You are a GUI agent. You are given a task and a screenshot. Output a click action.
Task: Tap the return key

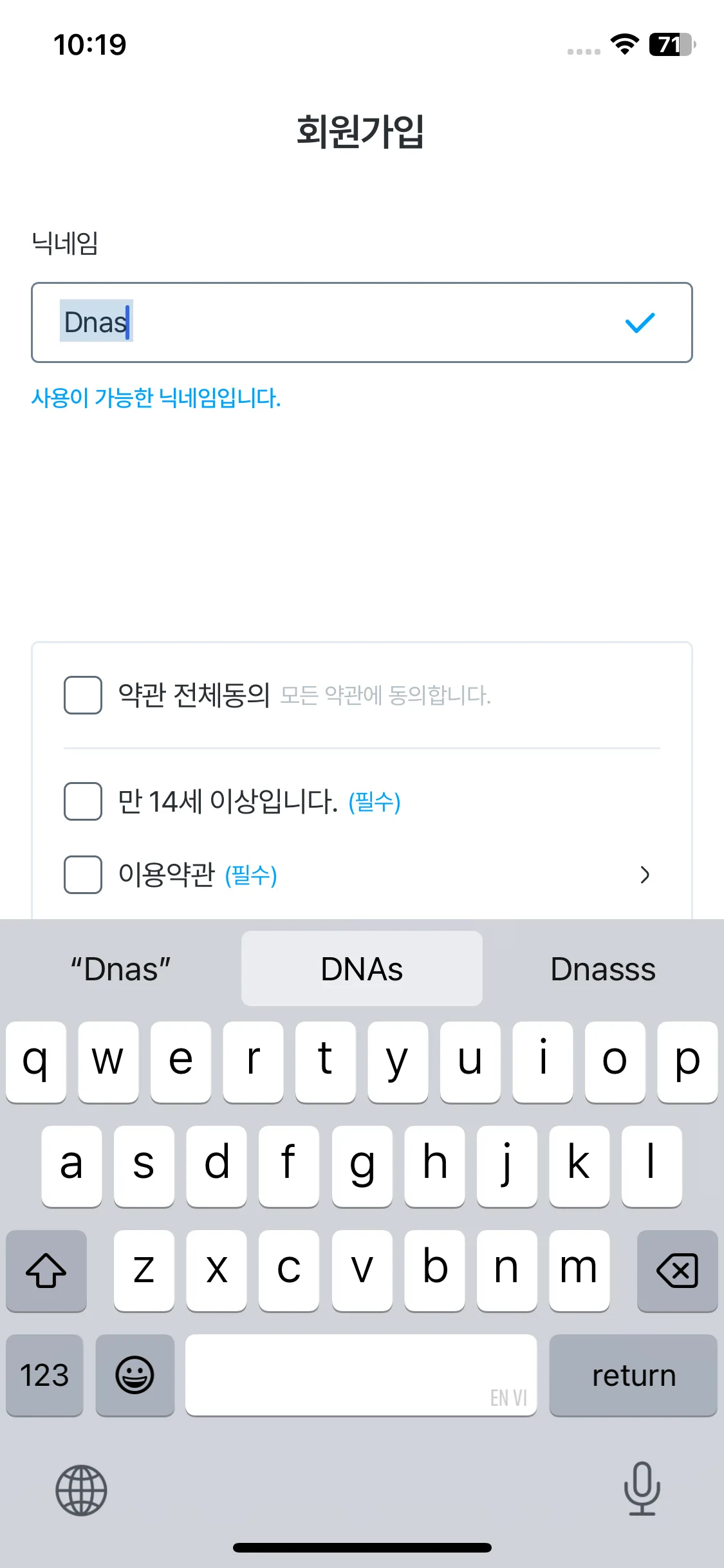click(633, 1375)
